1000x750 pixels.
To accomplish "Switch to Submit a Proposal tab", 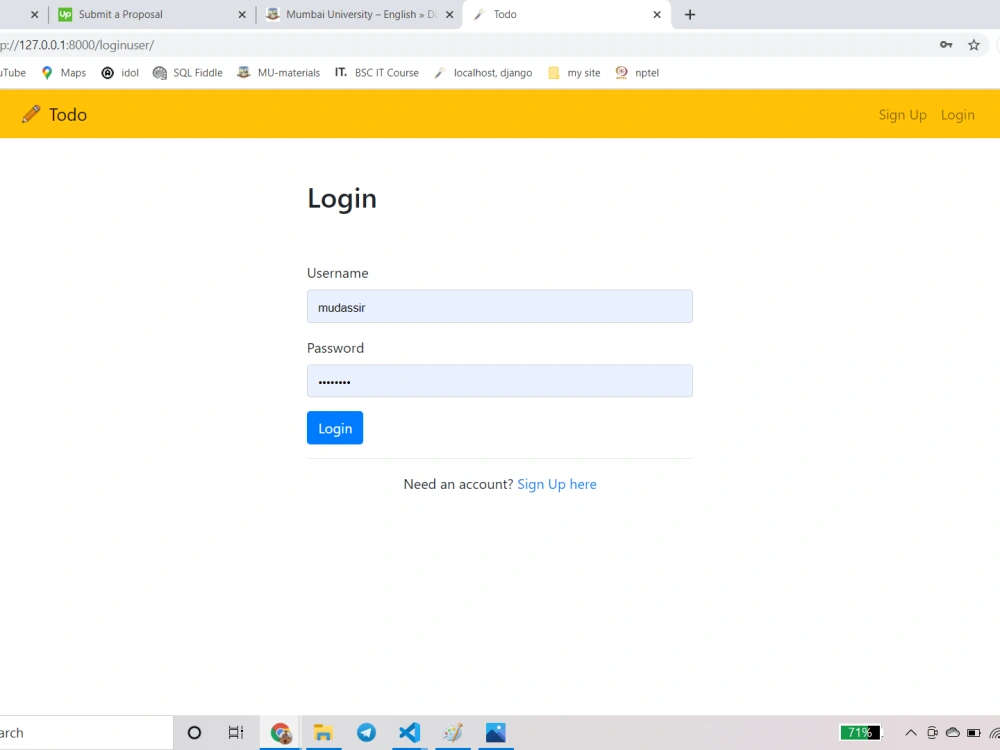I will click(152, 14).
